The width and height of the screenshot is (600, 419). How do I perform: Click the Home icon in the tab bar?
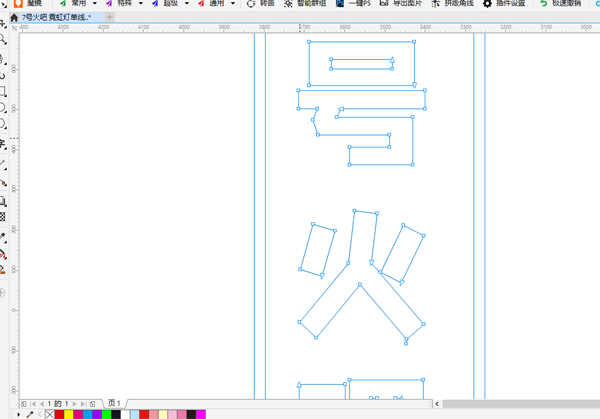click(14, 18)
